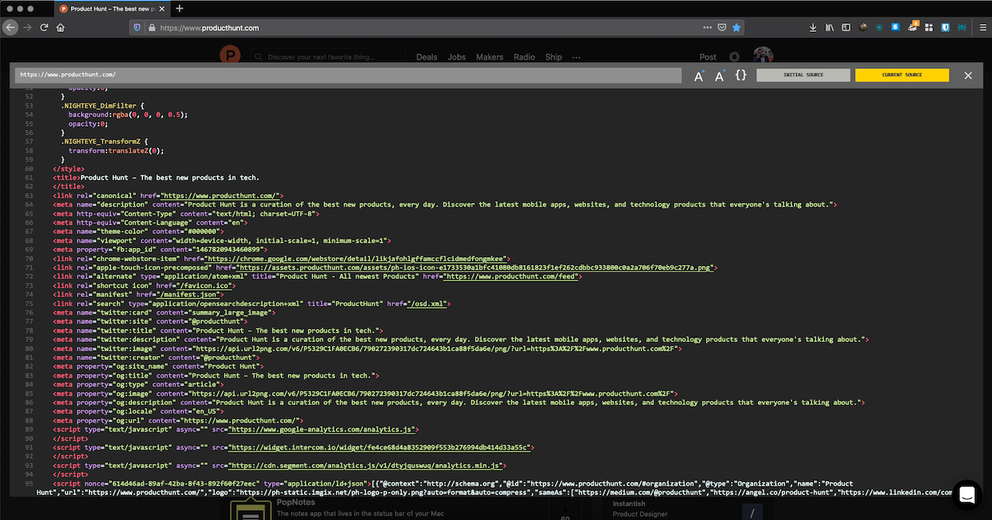This screenshot has width=992, height=520.
Task: Open the Library bookshelf icon
Action: (x=829, y=27)
